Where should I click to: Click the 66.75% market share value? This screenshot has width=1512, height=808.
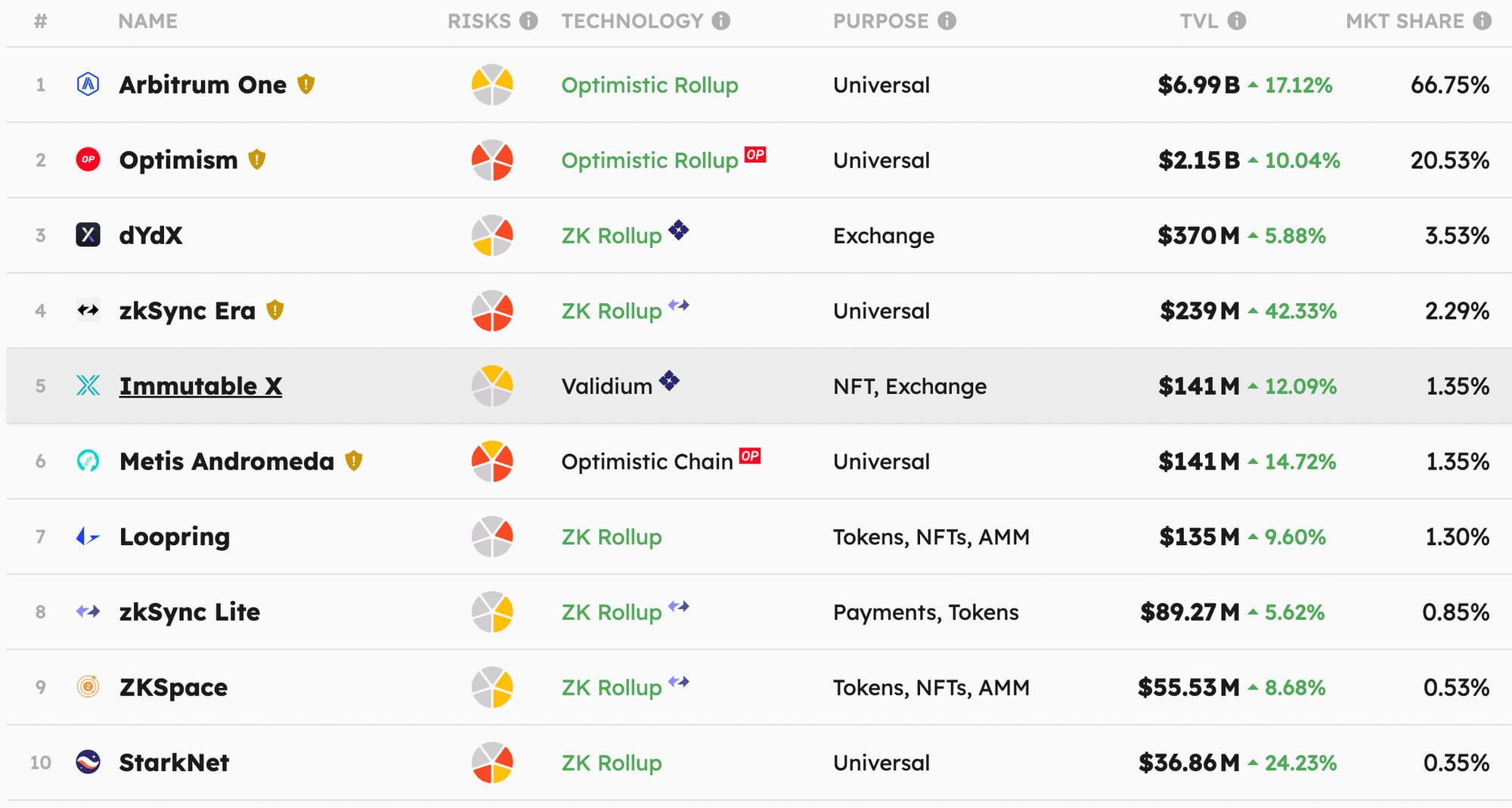click(x=1450, y=85)
